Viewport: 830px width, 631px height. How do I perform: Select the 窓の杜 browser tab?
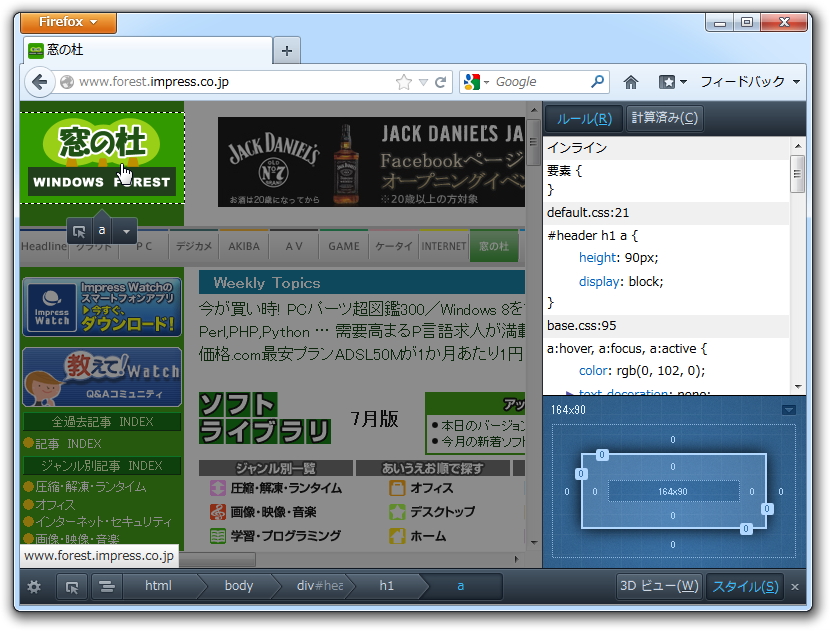[x=147, y=50]
